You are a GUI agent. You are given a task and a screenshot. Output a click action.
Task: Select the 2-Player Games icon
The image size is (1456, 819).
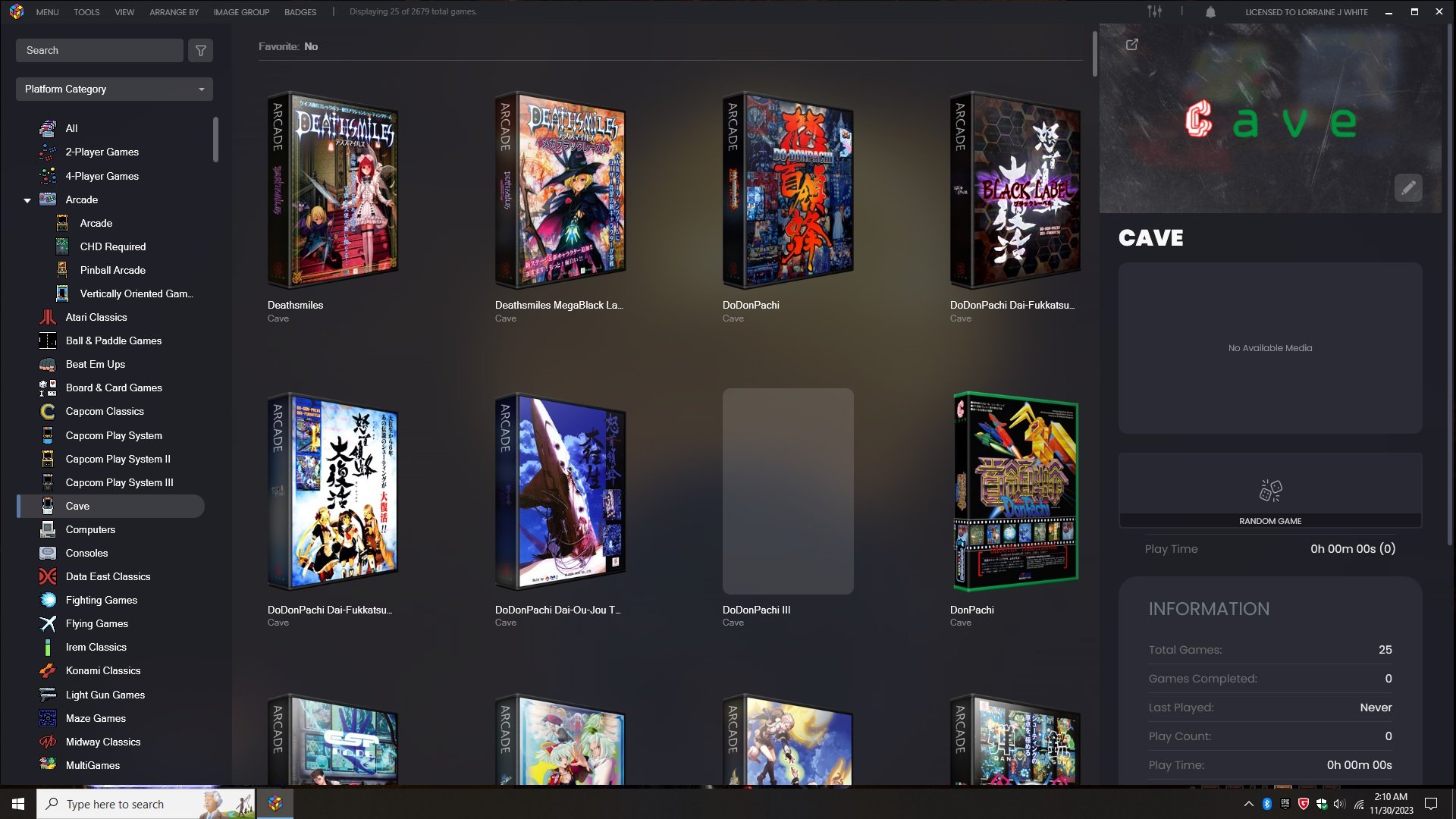click(48, 152)
